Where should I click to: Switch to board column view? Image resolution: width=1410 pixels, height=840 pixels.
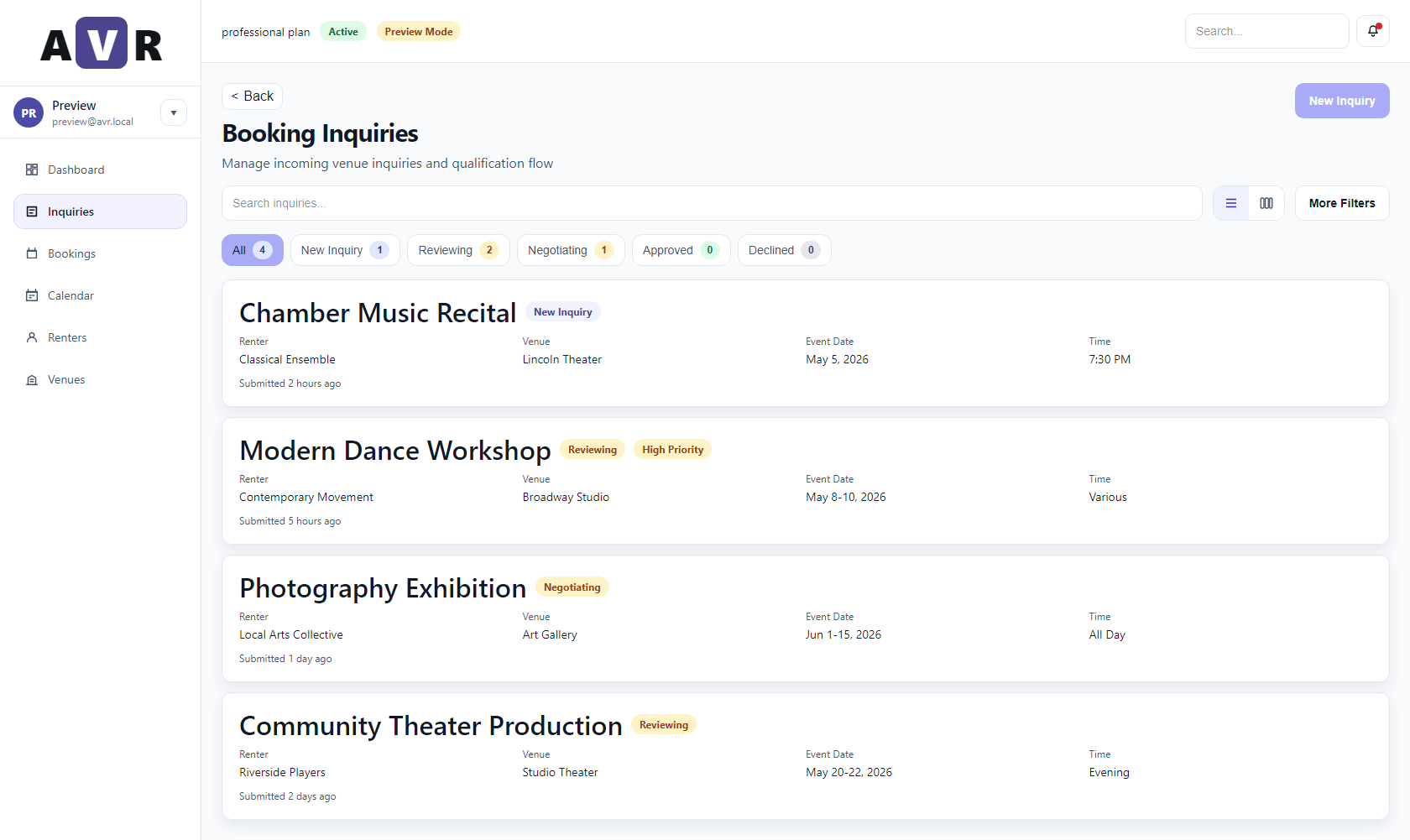click(1266, 203)
